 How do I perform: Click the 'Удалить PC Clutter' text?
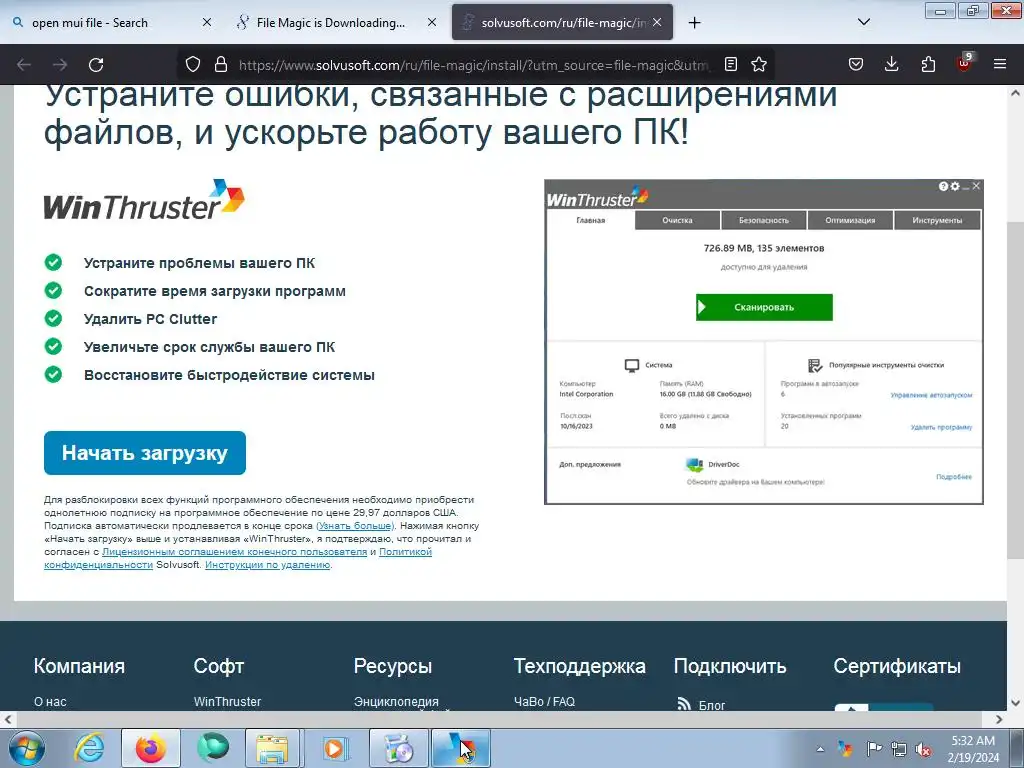150,319
